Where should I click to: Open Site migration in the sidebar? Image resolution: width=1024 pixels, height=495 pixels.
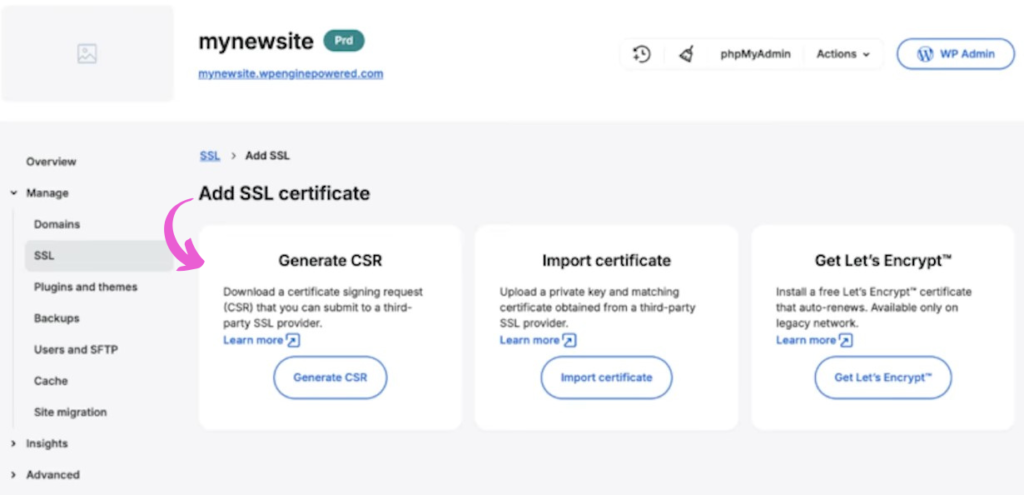[71, 413]
